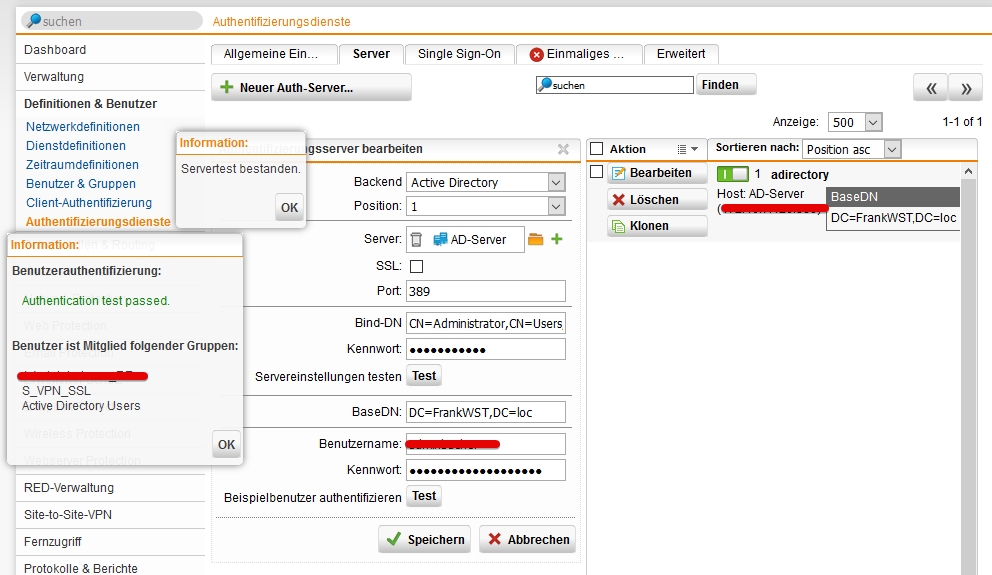The width and height of the screenshot is (992, 575).
Task: Click the example user Kennwort password field
Action: [486, 471]
